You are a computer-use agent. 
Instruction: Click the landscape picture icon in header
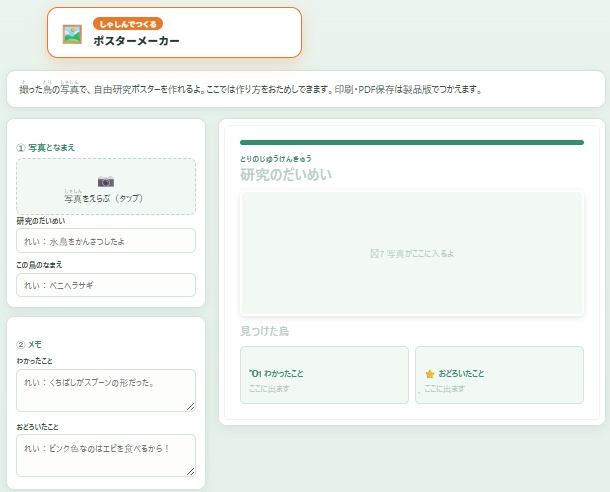[72, 34]
